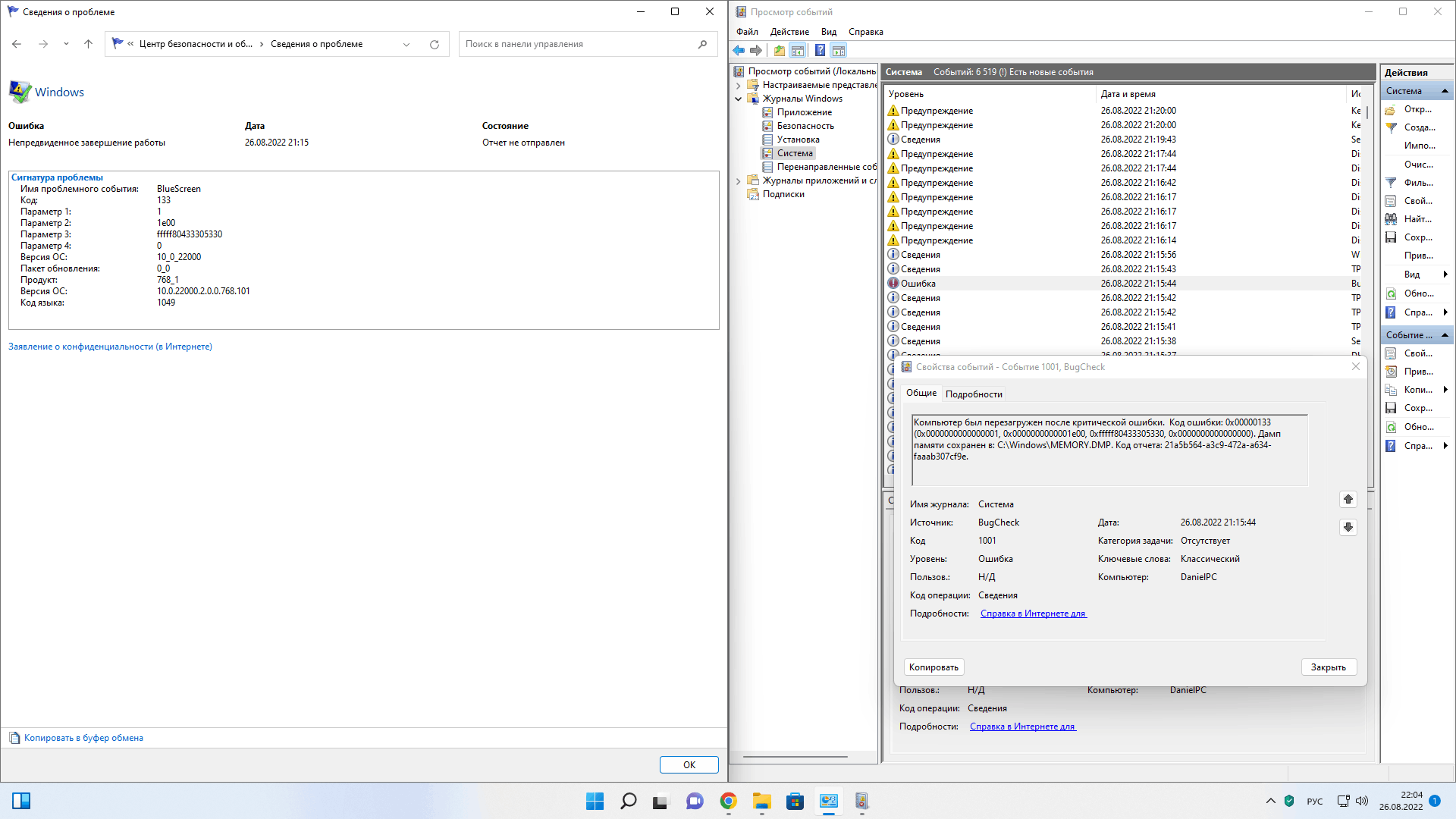Viewport: 1456px width, 819px height.
Task: Refresh the problem details address bar
Action: [x=435, y=45]
